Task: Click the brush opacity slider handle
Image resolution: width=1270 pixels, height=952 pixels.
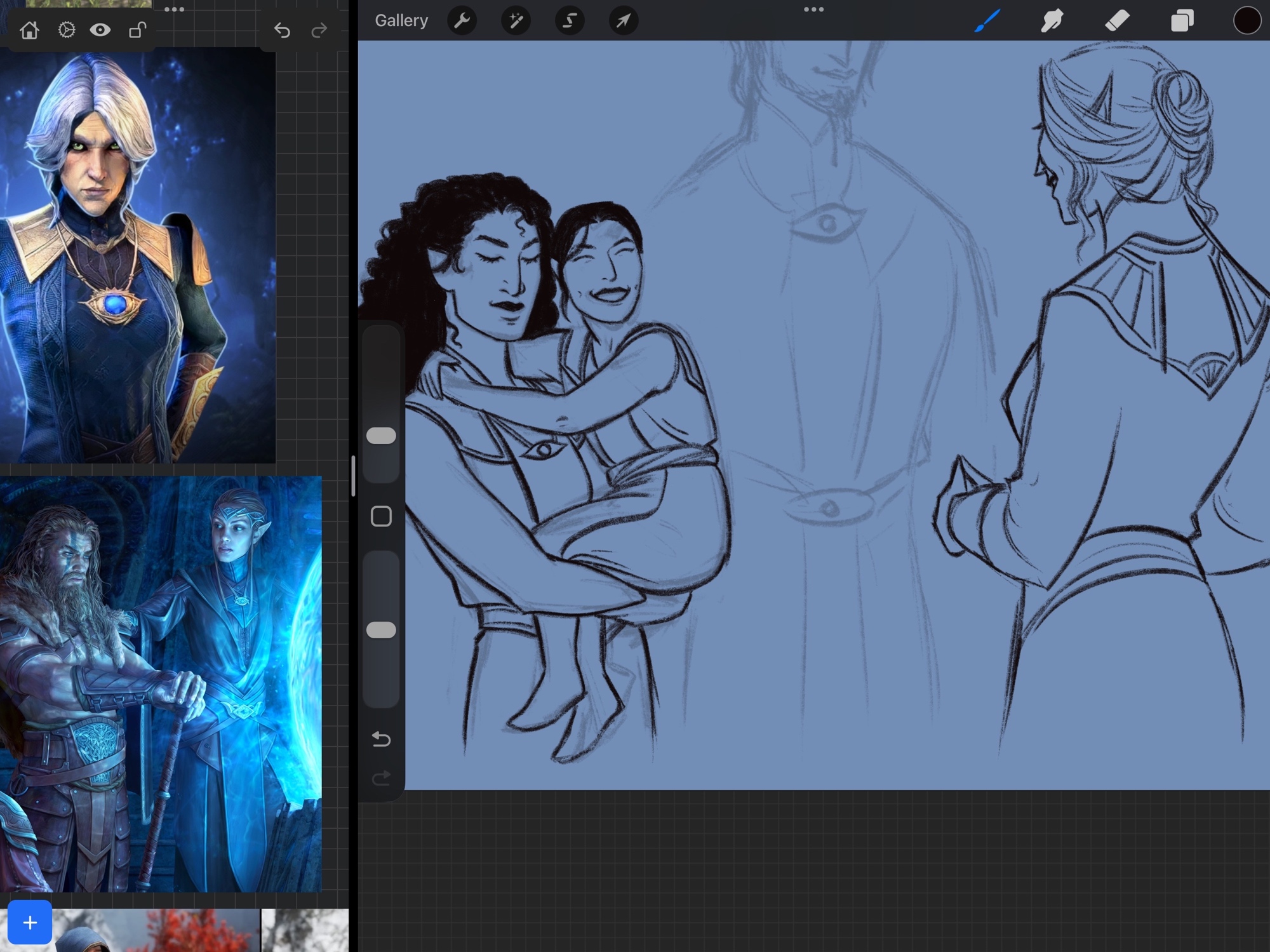Action: tap(381, 630)
